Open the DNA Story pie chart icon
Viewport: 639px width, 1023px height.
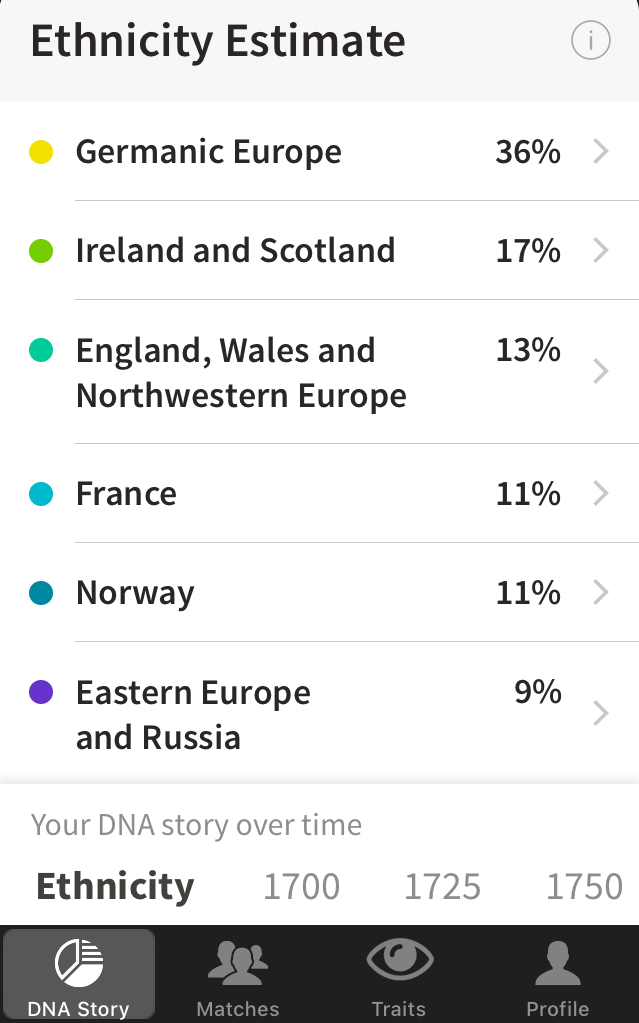tap(79, 963)
